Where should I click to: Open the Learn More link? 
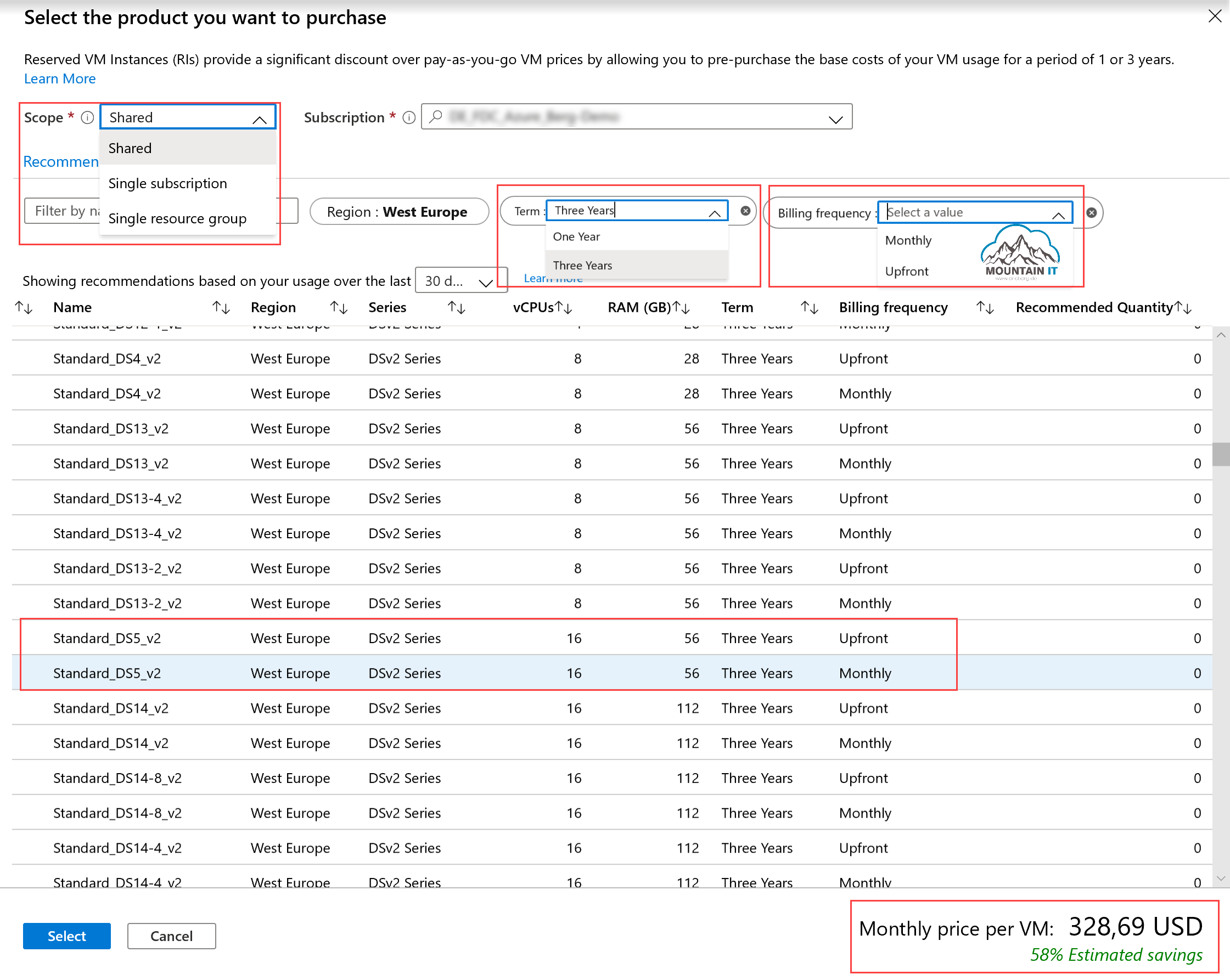click(59, 78)
